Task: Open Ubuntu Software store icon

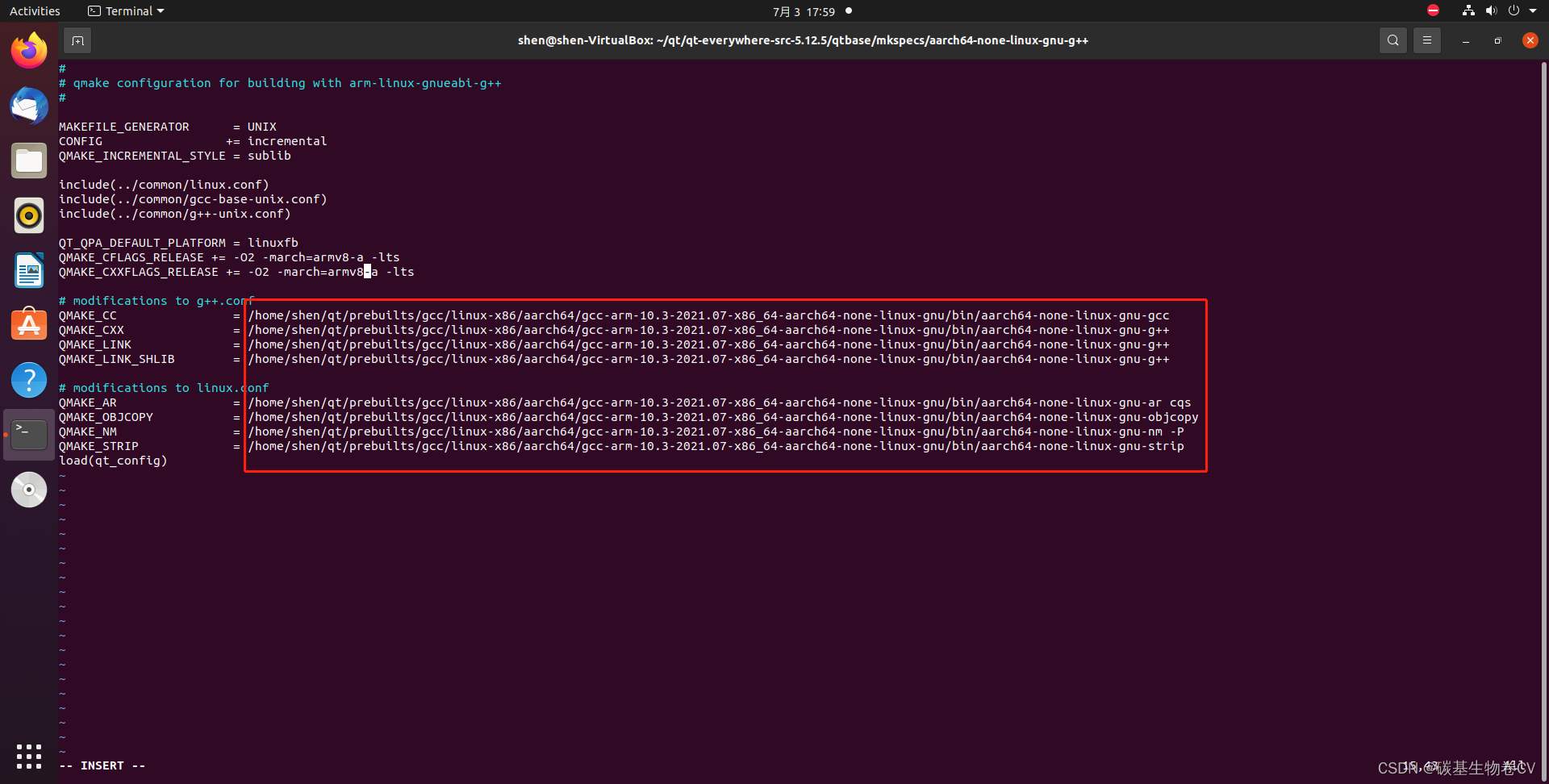Action: 29,325
